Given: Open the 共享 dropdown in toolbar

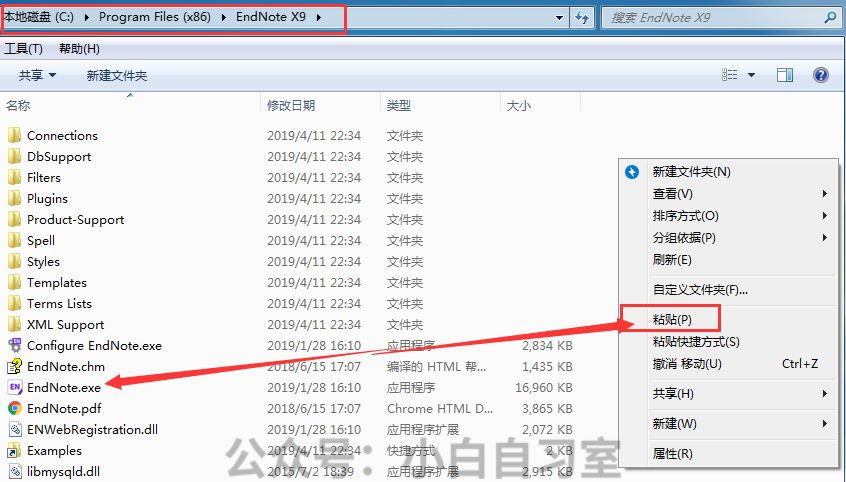Looking at the screenshot, I should (38, 75).
